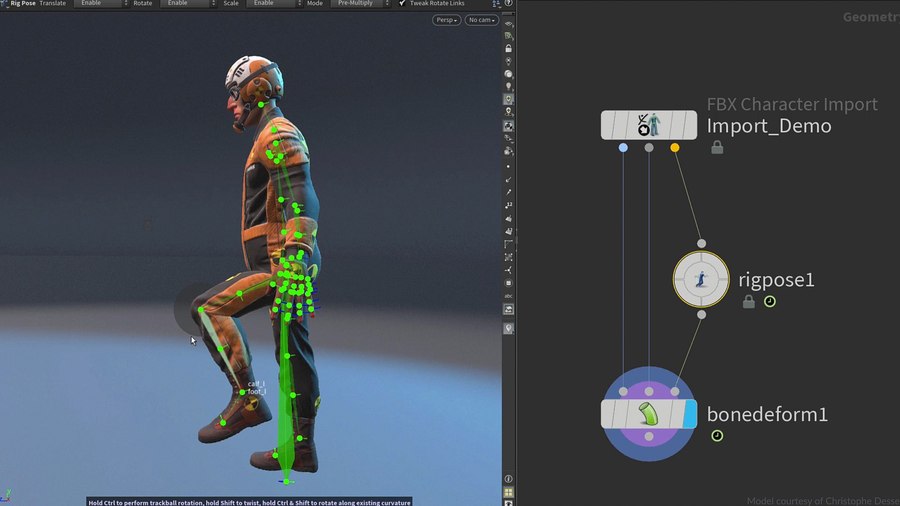Open the No cam camera menu

click(481, 20)
